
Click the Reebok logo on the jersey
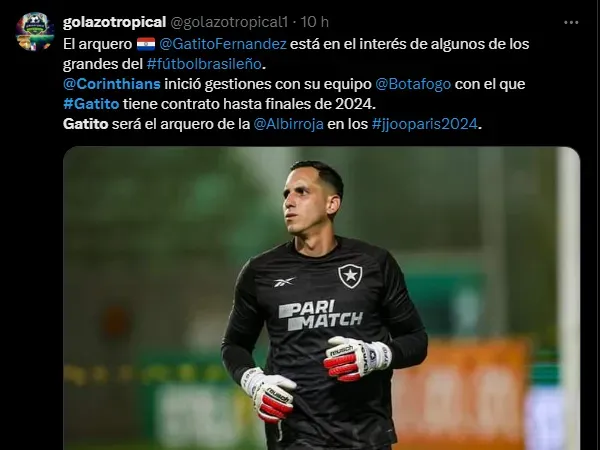coord(284,282)
